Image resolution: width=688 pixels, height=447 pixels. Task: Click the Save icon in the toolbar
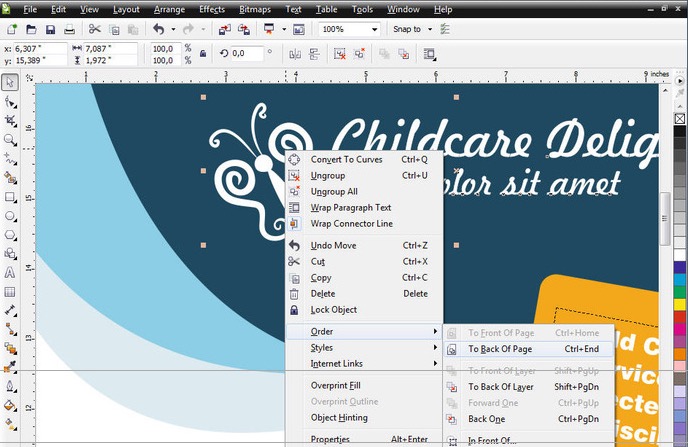pos(50,30)
